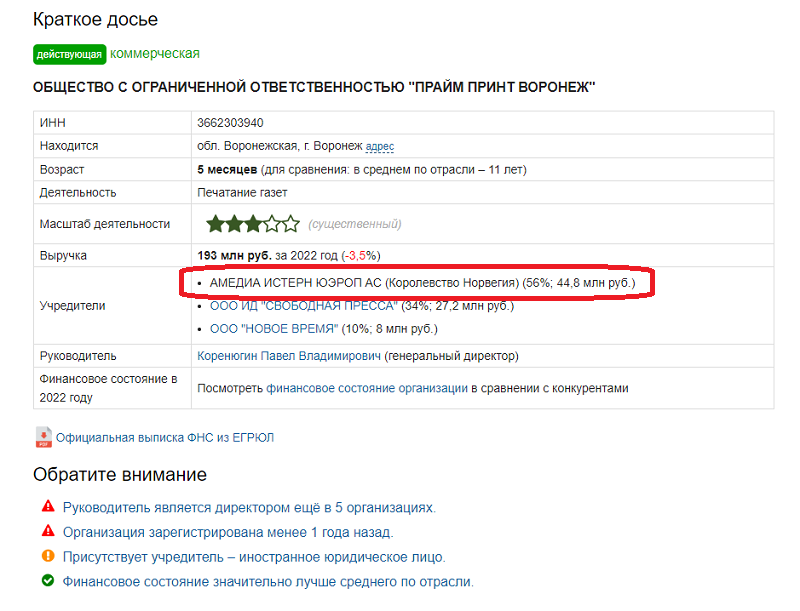Click the 'коммерческая' green label
Screen dimensions: 800x611
coord(155,54)
